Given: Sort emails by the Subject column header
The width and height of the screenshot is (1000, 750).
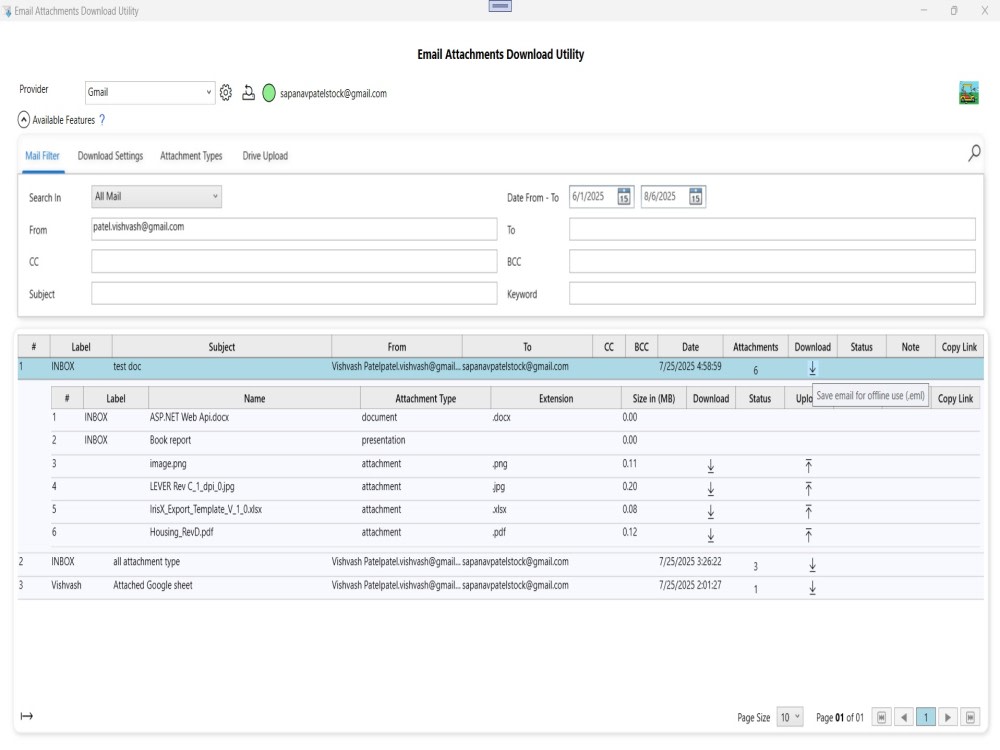Looking at the screenshot, I should pyautogui.click(x=222, y=347).
